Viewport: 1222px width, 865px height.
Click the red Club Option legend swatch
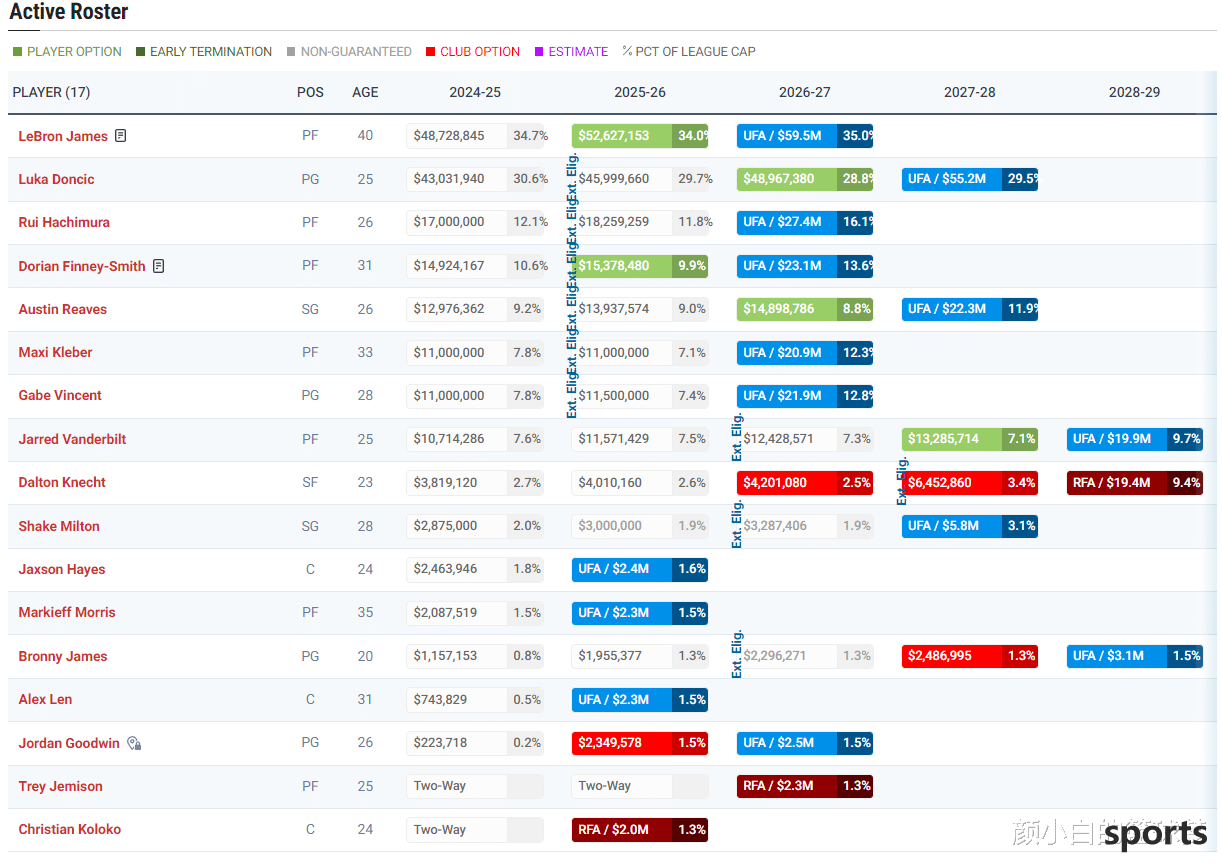pos(430,52)
